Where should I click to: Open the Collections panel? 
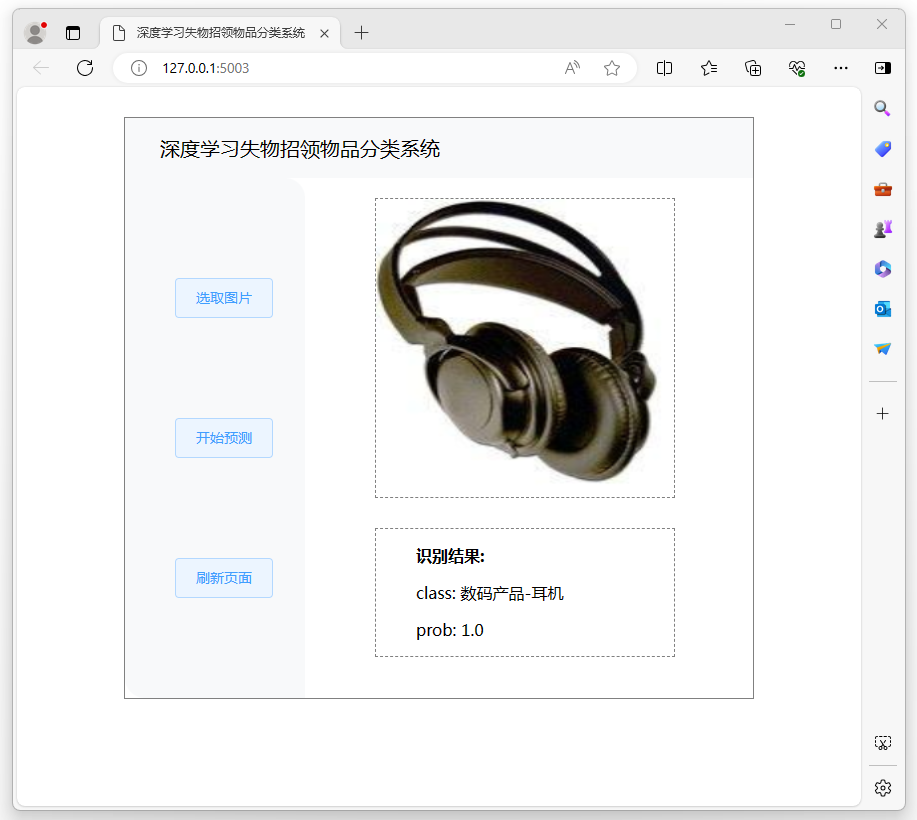[x=753, y=68]
